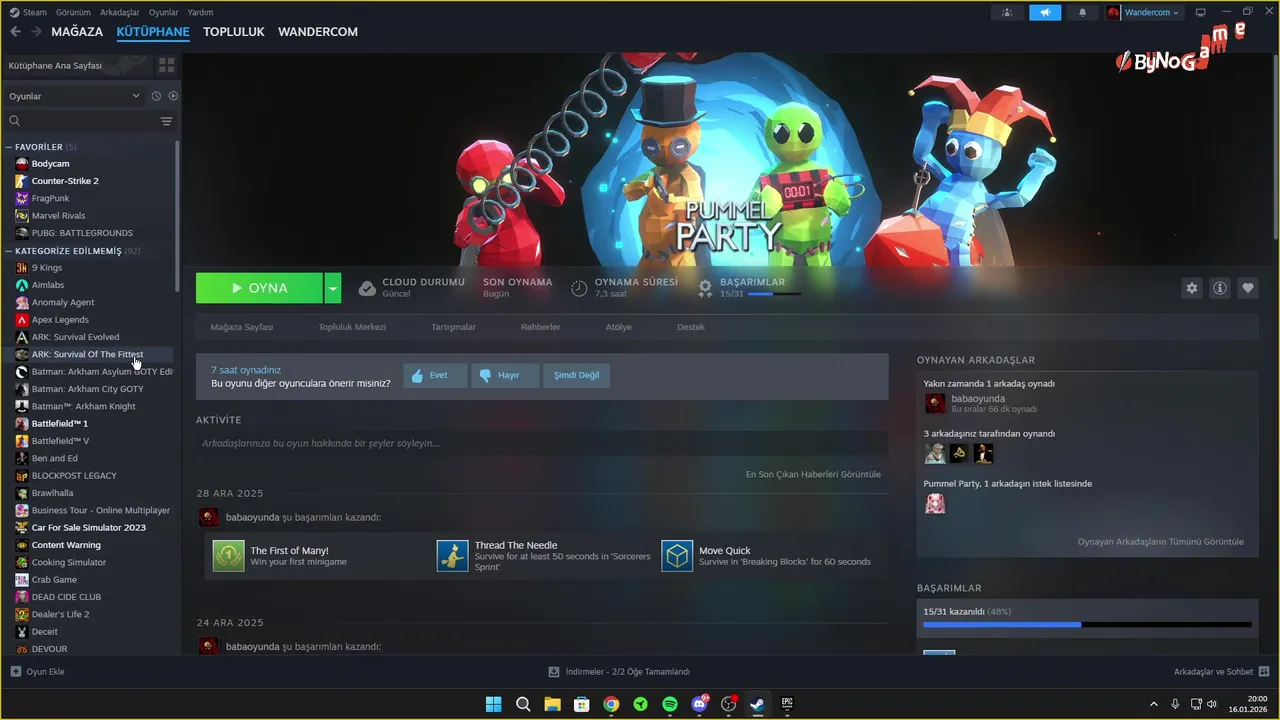Screen dimensions: 1280x720
Task: Open the Rehberler tab
Action: click(540, 327)
